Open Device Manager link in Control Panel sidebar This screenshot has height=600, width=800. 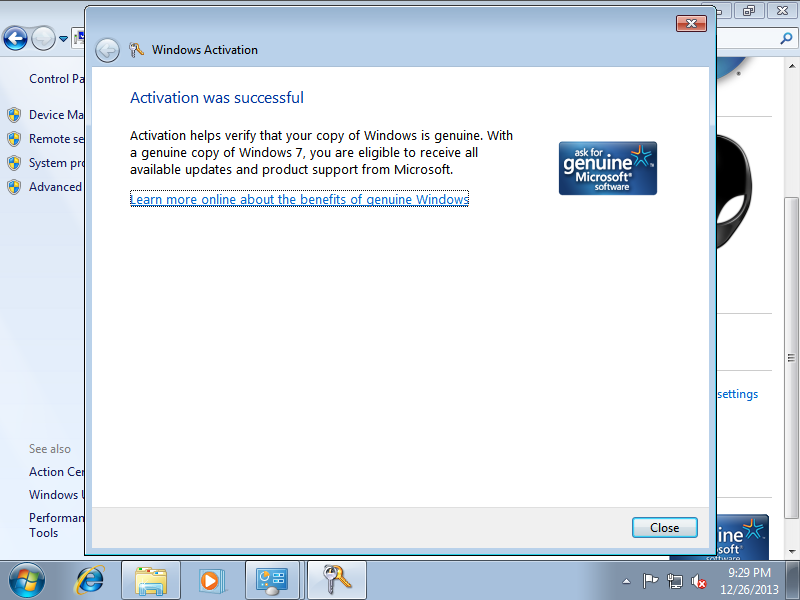pos(56,115)
